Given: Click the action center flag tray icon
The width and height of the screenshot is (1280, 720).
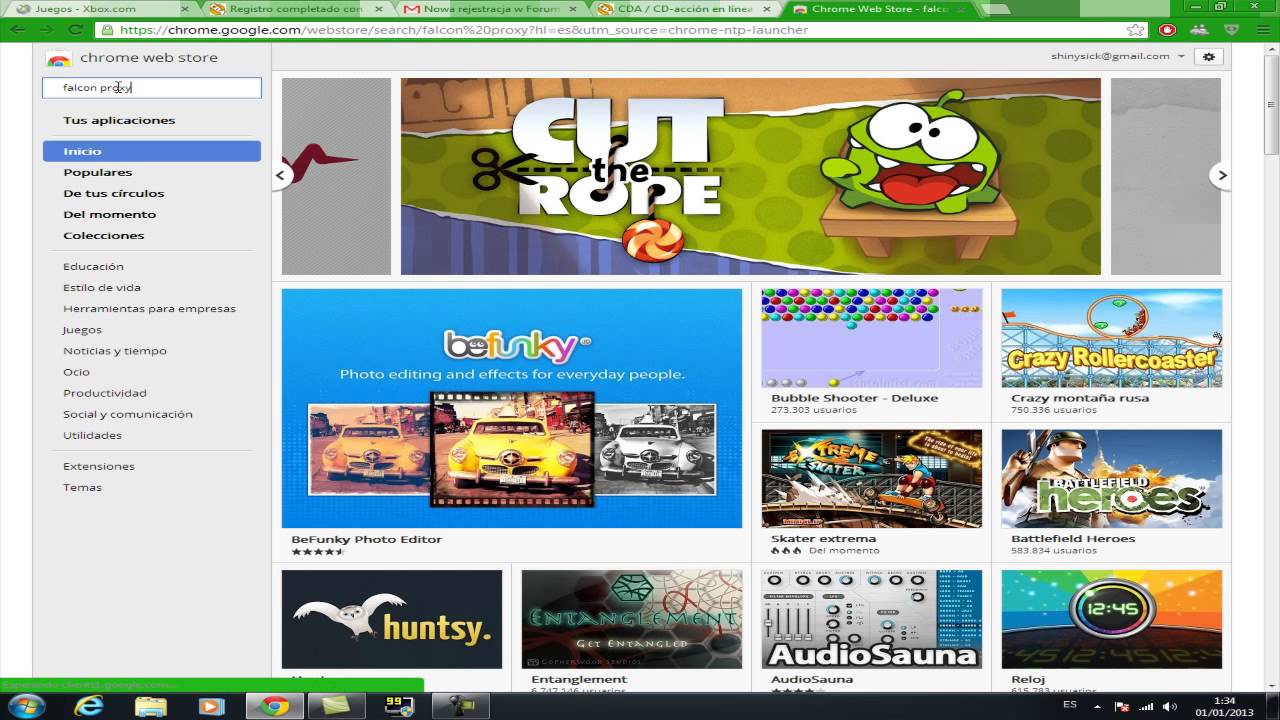Looking at the screenshot, I should click(x=1123, y=706).
